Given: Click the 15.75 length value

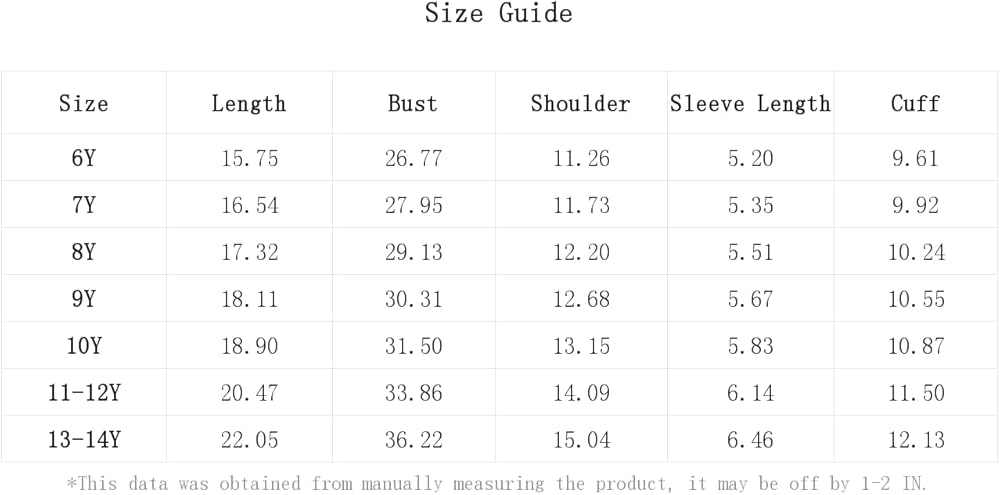Looking at the screenshot, I should click(x=249, y=158).
